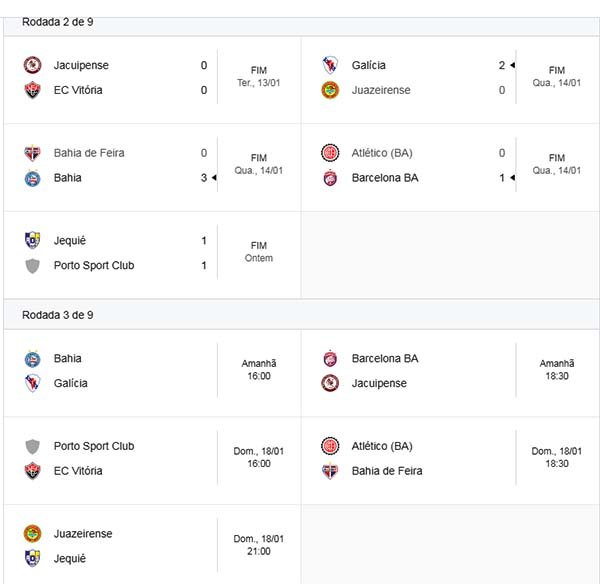Click Porto Sport Club shield in Rodada 3
This screenshot has height=584, width=600.
pyautogui.click(x=32, y=446)
